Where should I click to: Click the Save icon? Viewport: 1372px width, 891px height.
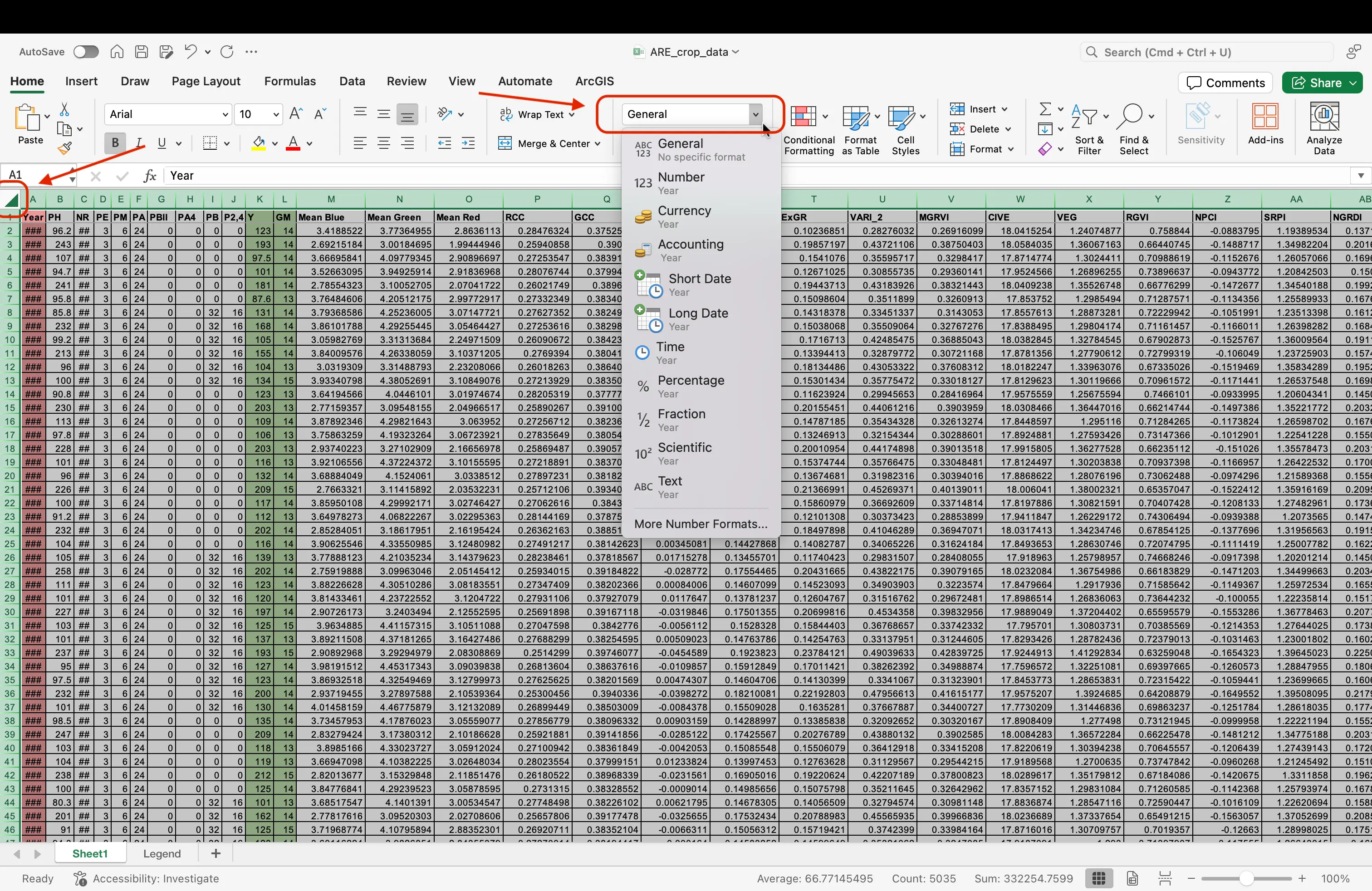[x=141, y=52]
